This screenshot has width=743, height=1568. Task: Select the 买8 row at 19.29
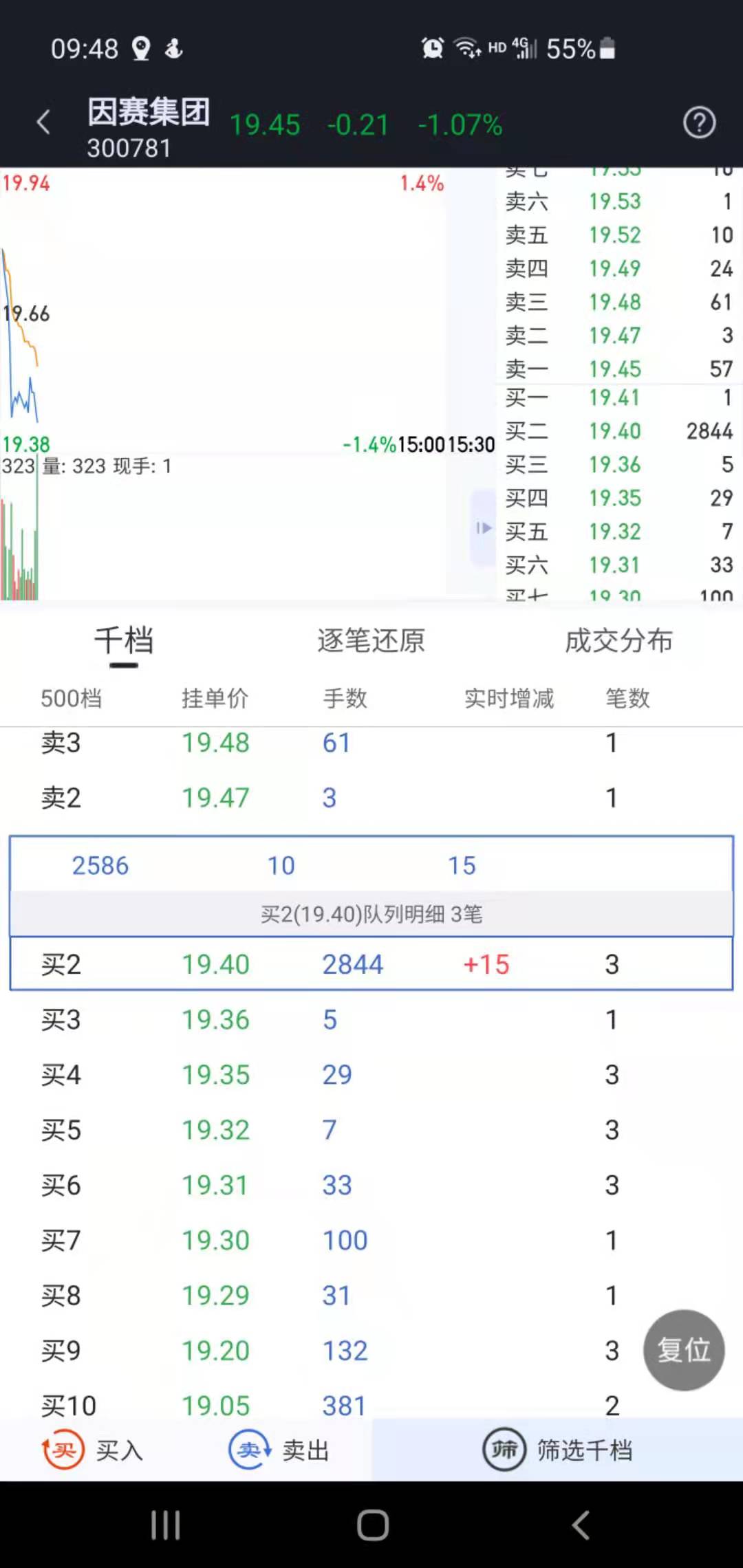coord(371,1296)
